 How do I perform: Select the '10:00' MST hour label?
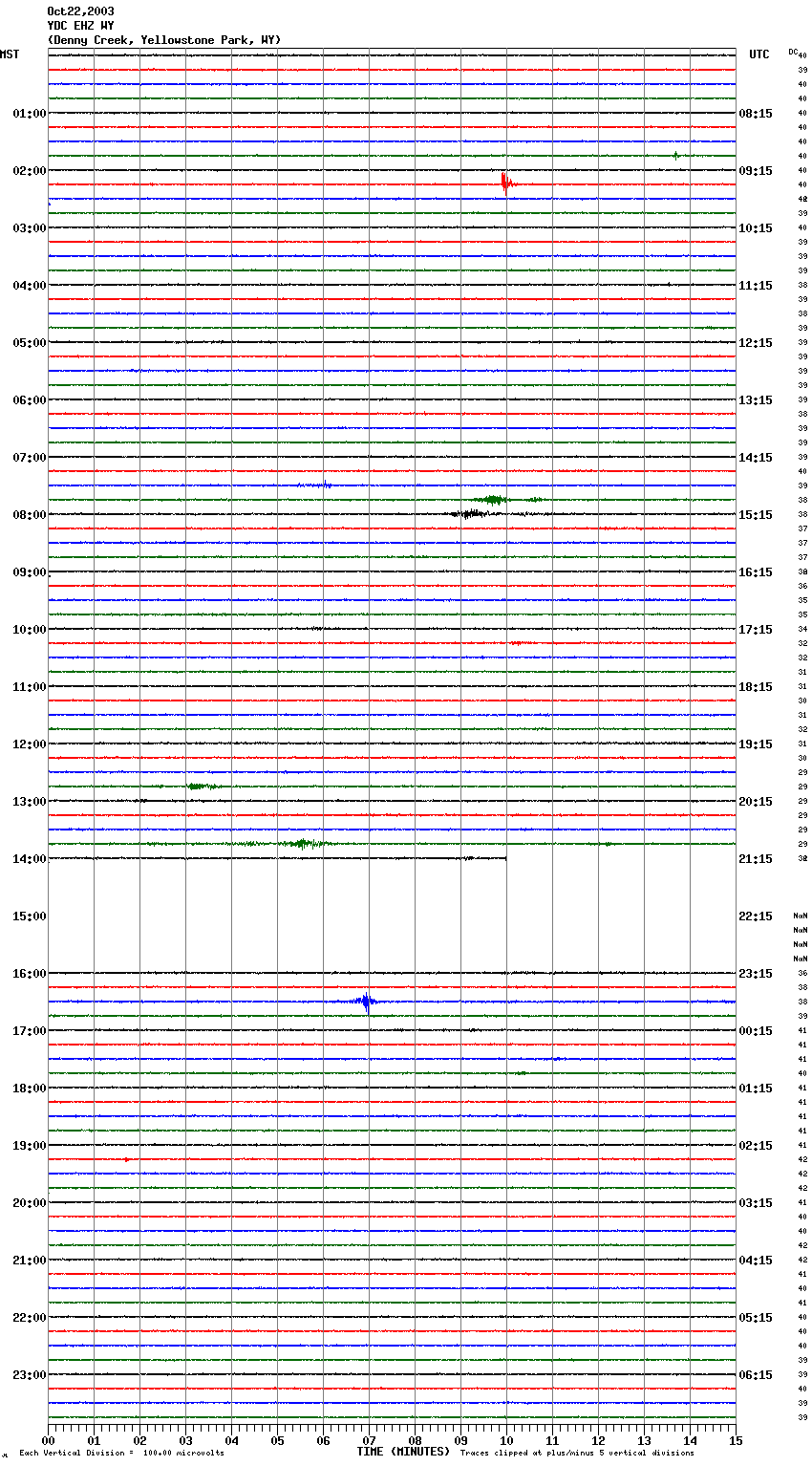pos(30,629)
